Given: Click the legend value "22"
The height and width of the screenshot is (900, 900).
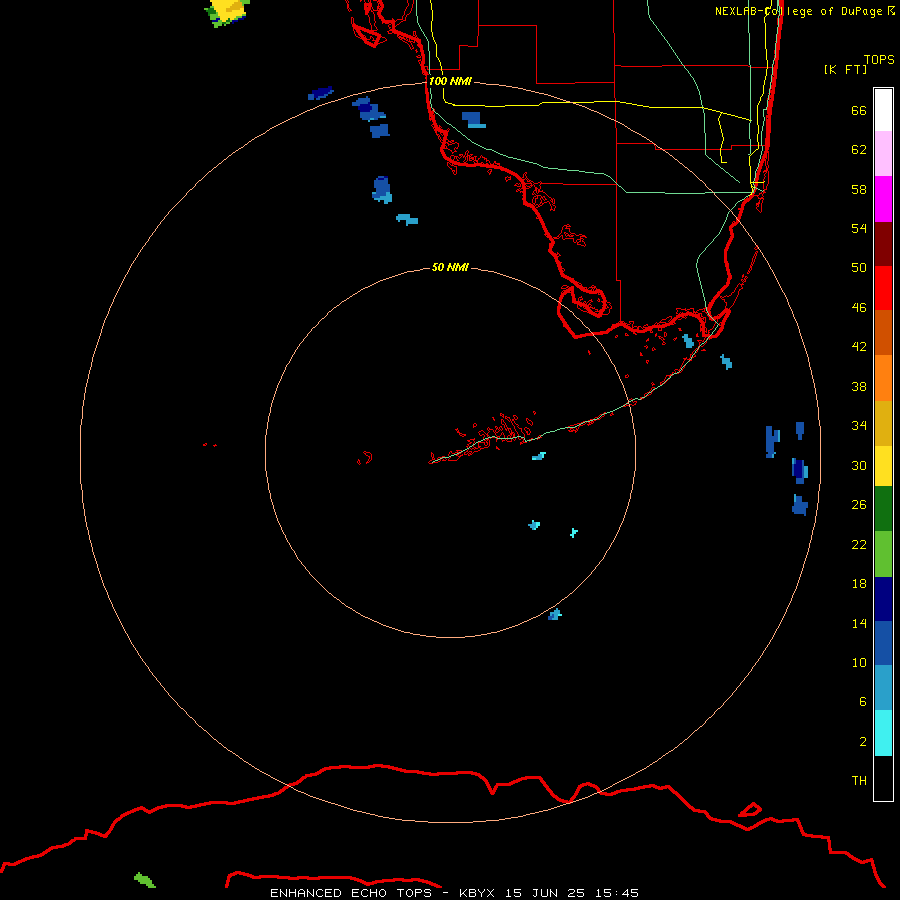Looking at the screenshot, I should [x=859, y=544].
